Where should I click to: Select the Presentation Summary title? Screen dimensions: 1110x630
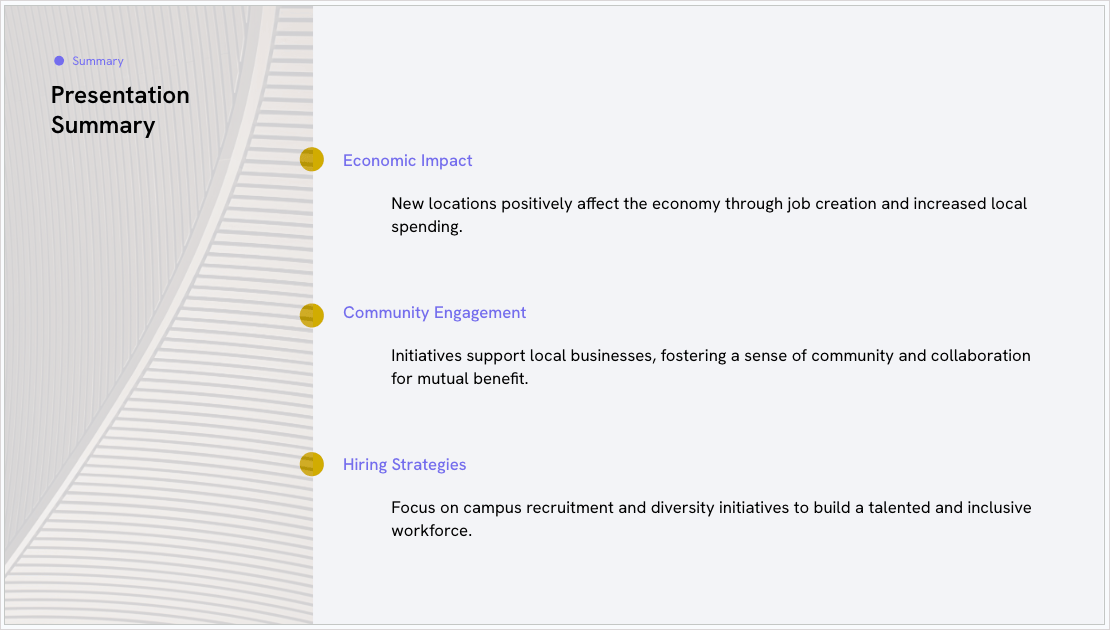click(120, 110)
